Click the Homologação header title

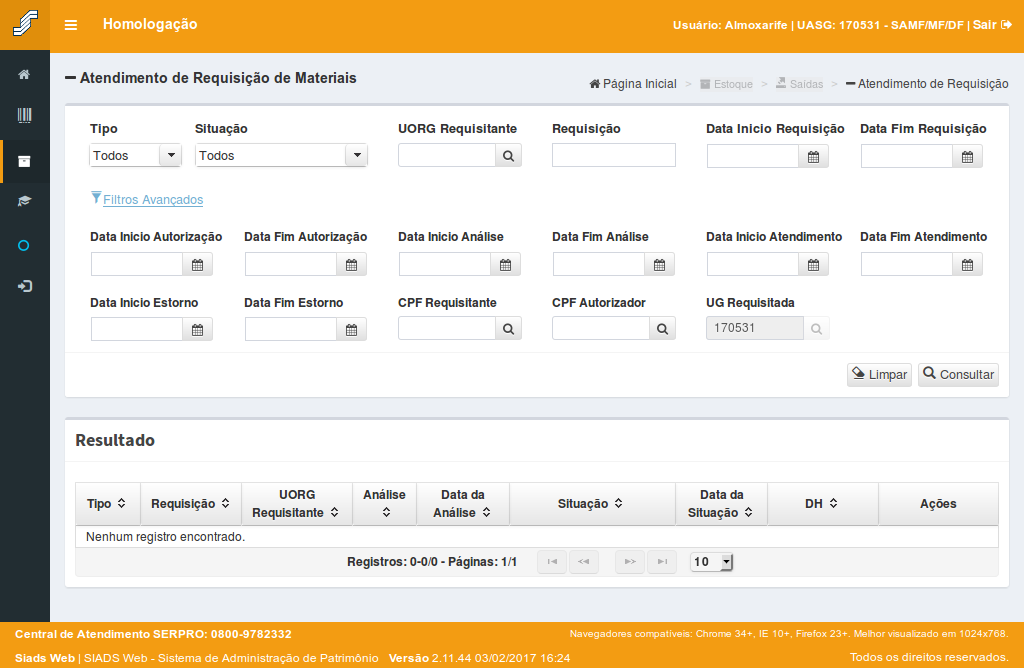(150, 24)
